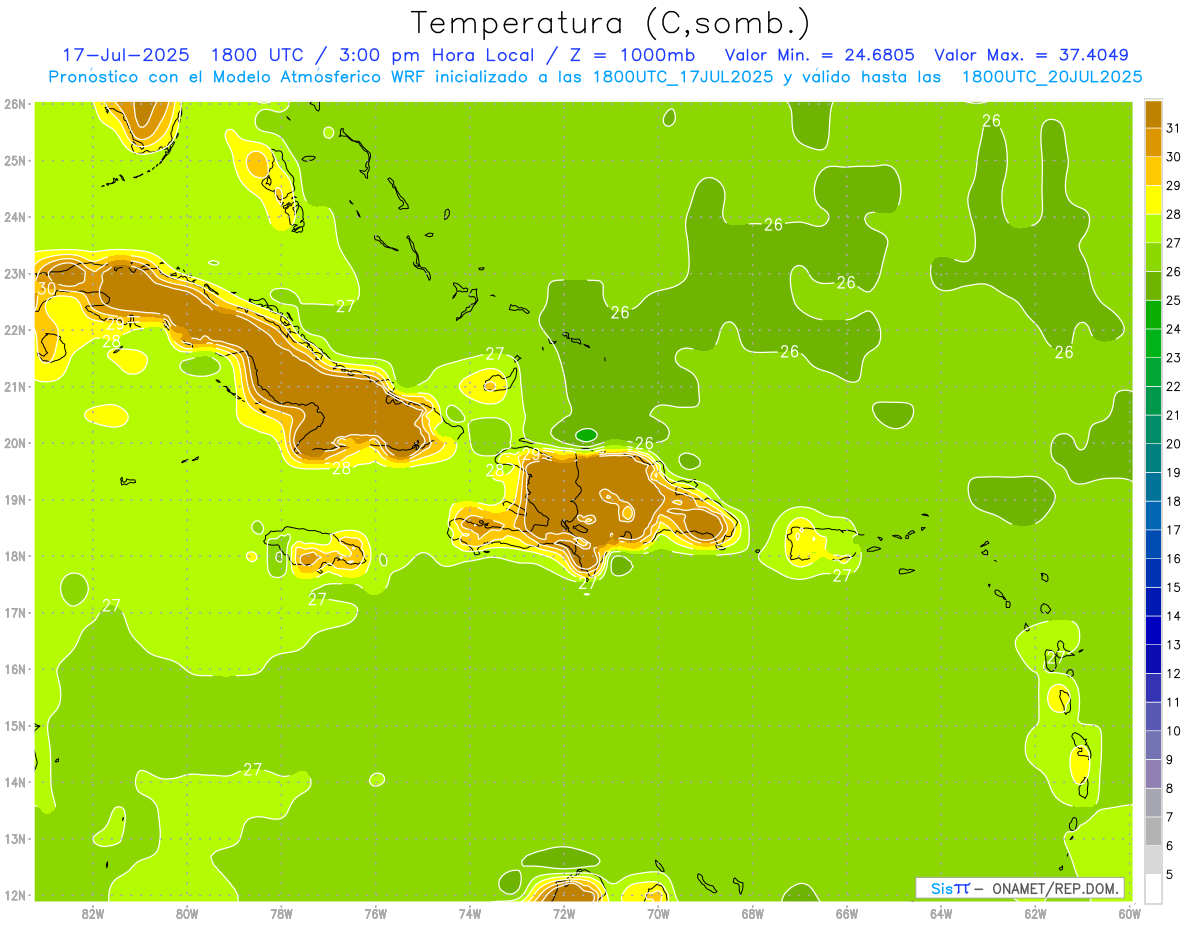Click color bar scale value "13"
This screenshot has width=1200, height=927.
[x=1173, y=645]
